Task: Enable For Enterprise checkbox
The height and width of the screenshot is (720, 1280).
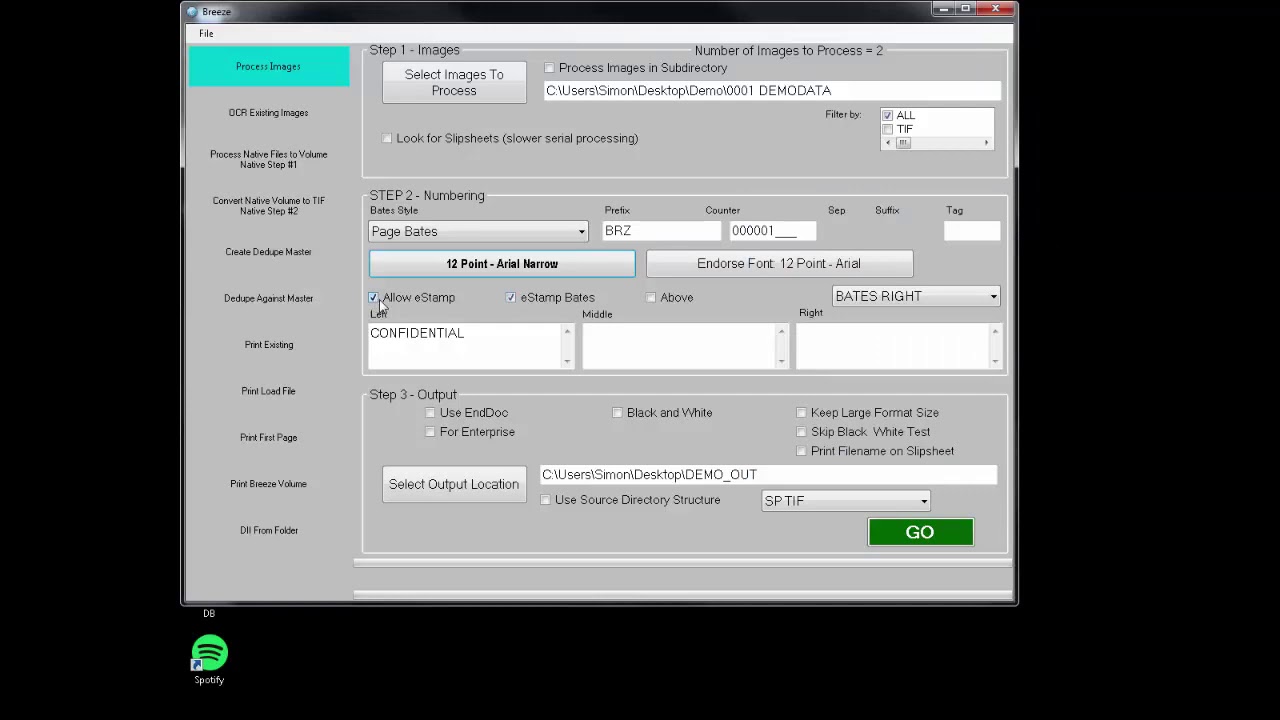Action: coord(430,432)
